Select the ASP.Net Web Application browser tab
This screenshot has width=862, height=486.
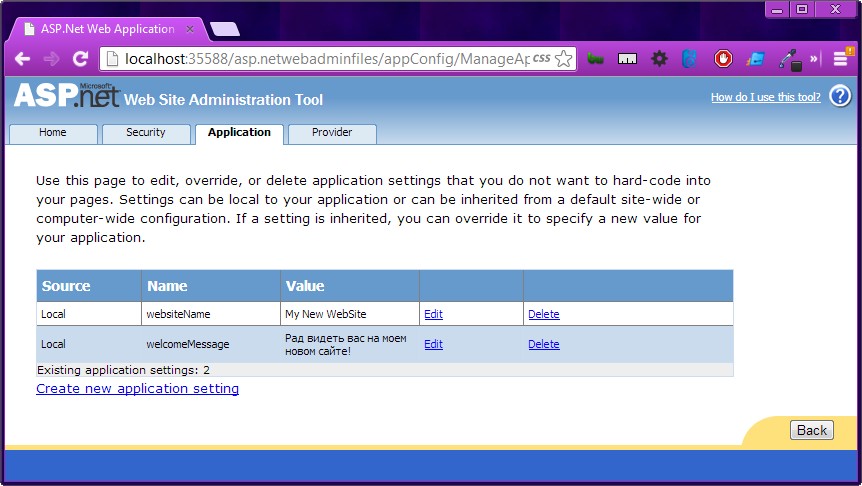click(x=107, y=29)
